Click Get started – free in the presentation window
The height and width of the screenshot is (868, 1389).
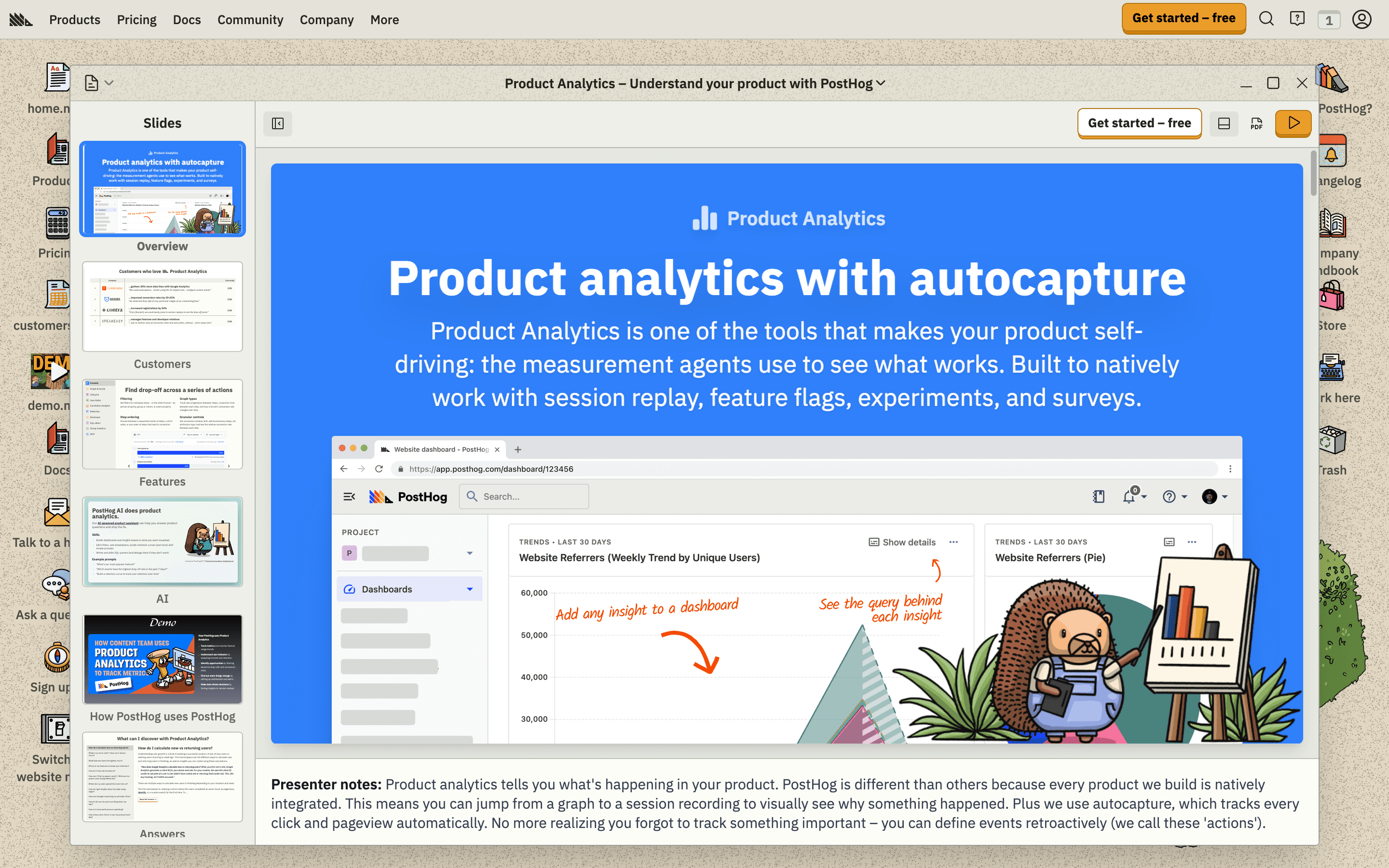tap(1139, 123)
